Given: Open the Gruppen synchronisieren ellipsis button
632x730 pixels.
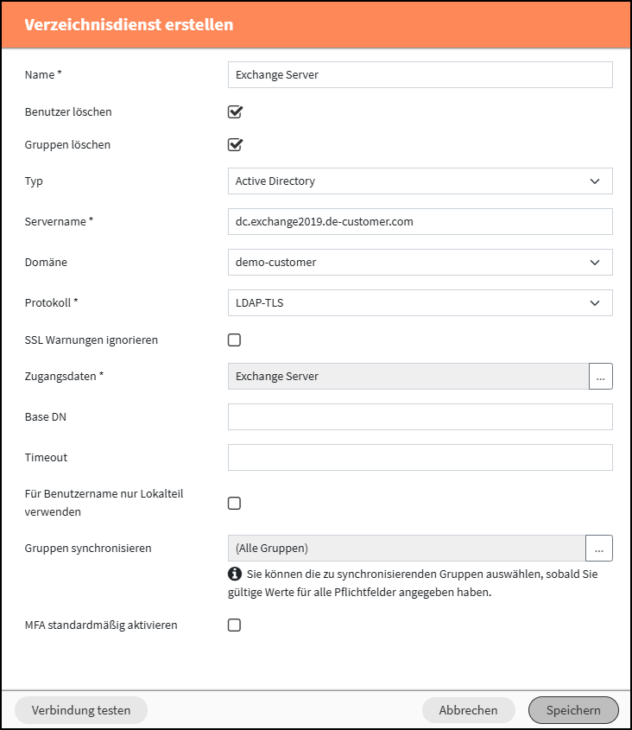Looking at the screenshot, I should [599, 548].
